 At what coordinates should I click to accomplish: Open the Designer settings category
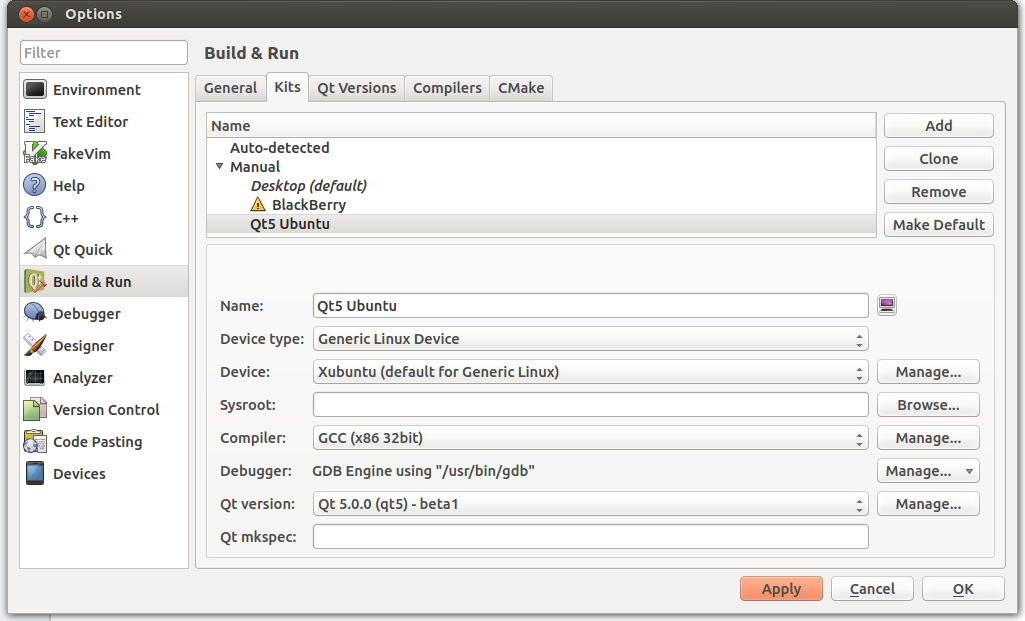pos(104,345)
